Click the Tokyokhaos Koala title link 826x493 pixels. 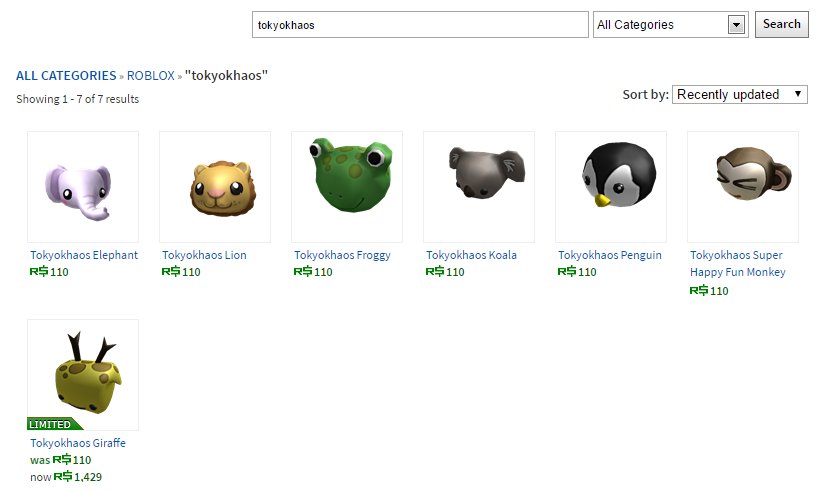click(x=471, y=255)
